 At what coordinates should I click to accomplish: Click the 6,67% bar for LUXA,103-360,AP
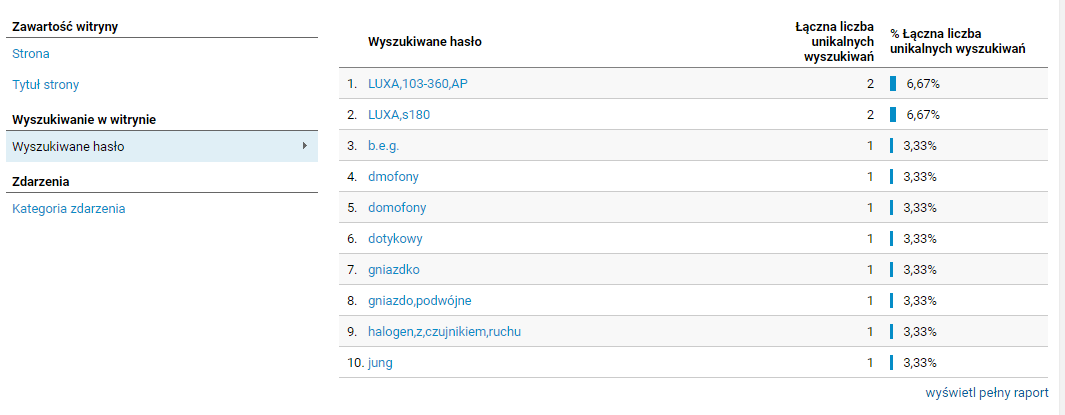pyautogui.click(x=893, y=84)
